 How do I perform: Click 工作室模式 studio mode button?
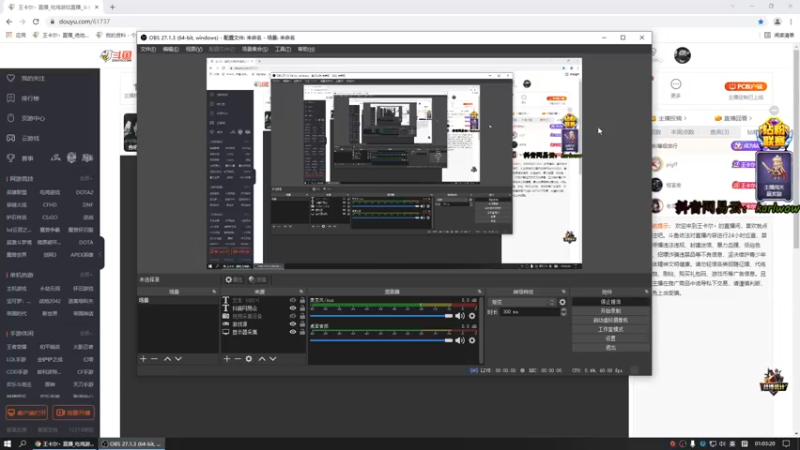[611, 329]
